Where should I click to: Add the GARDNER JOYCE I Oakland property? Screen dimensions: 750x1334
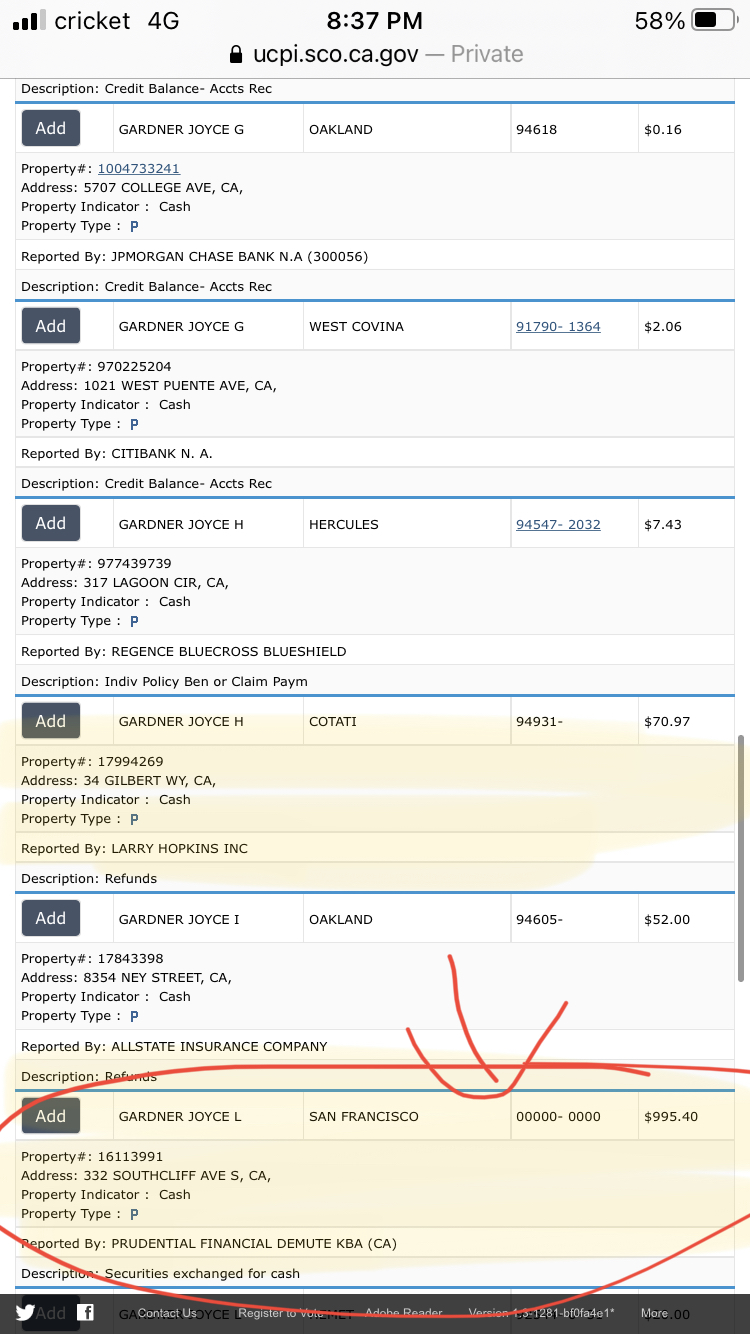[x=51, y=918]
